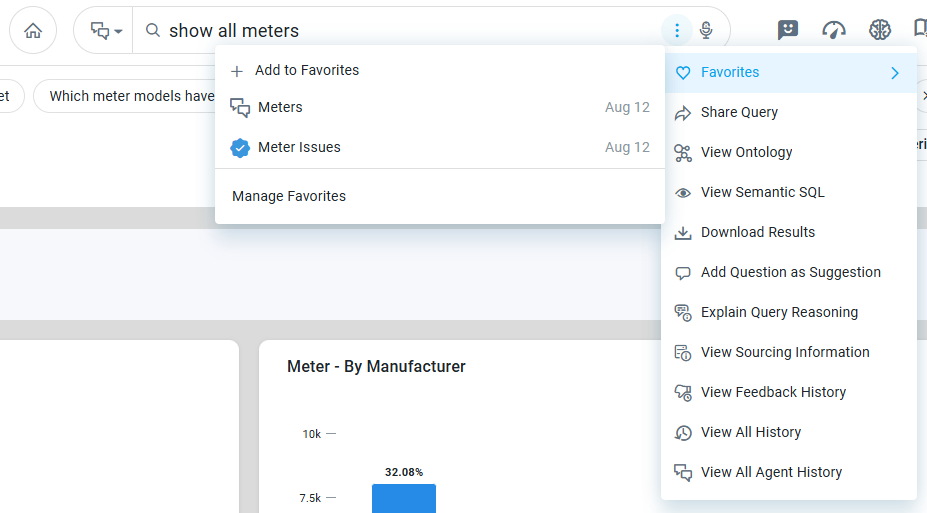This screenshot has height=513, width=927.
Task: Click the verified badge next to Meter Issues
Action: (x=240, y=148)
